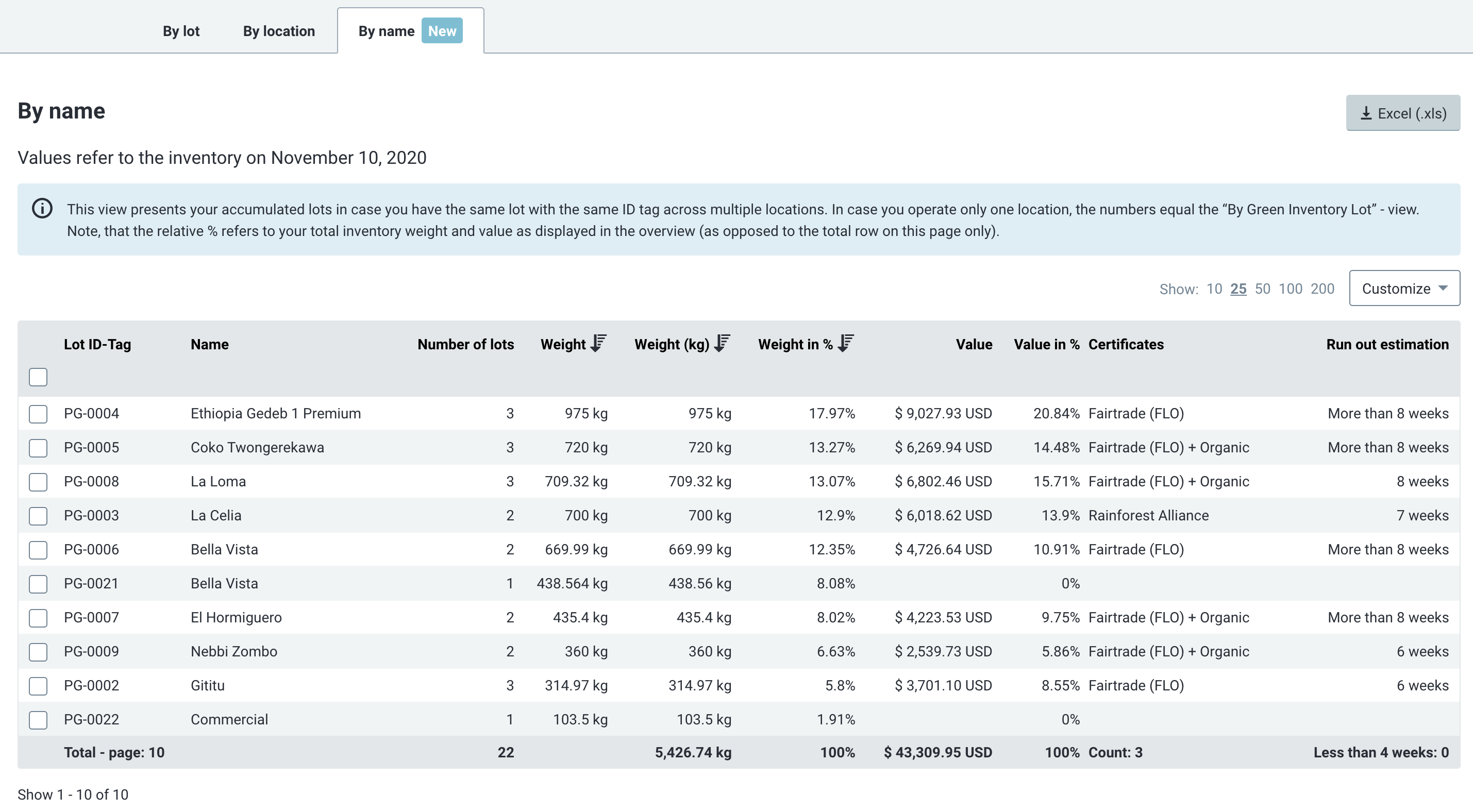1473x812 pixels.
Task: Tick the checkbox for PG-0002 Gititu
Action: 38,686
